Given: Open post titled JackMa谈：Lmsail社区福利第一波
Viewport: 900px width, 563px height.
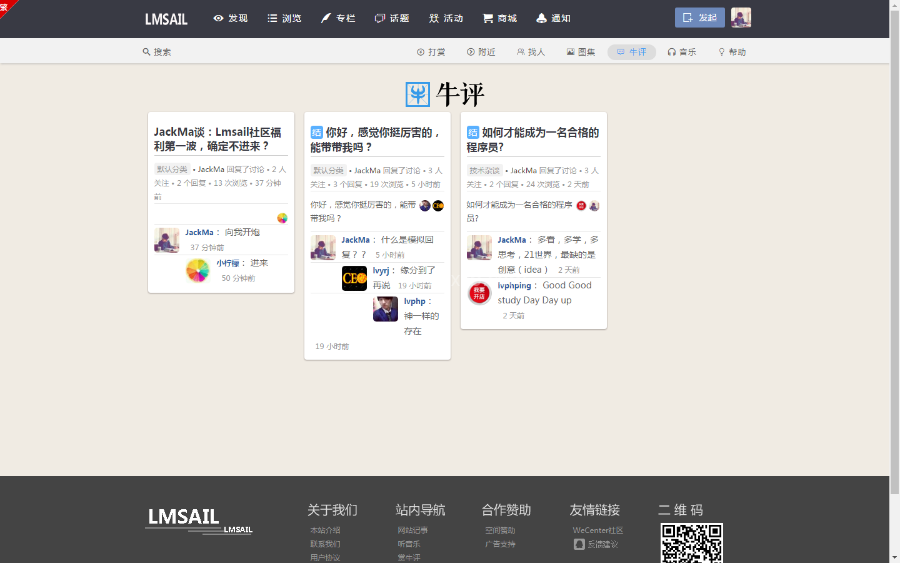Looking at the screenshot, I should click(x=218, y=139).
